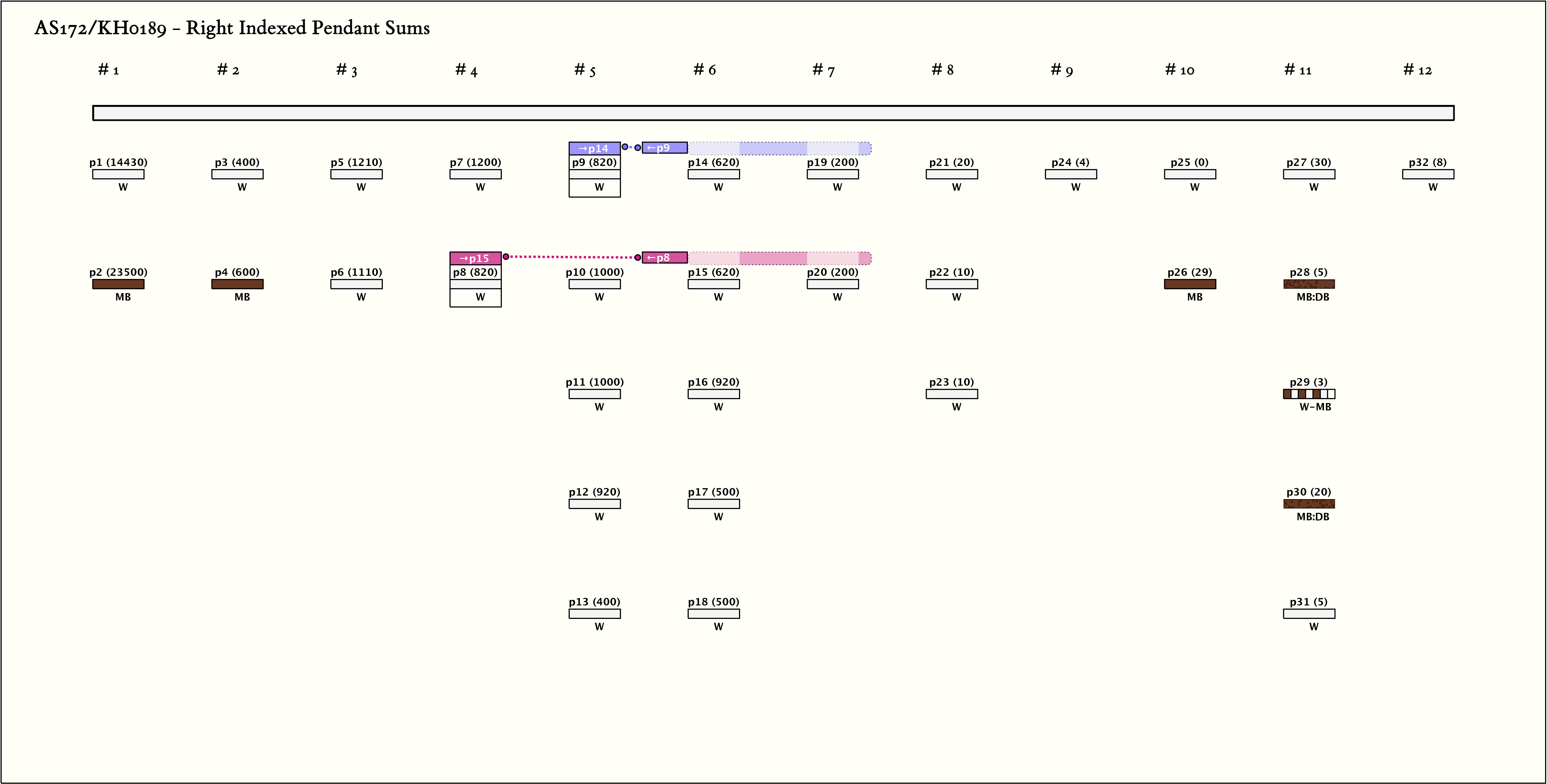Click the ←p8 pink tag

coord(664,257)
